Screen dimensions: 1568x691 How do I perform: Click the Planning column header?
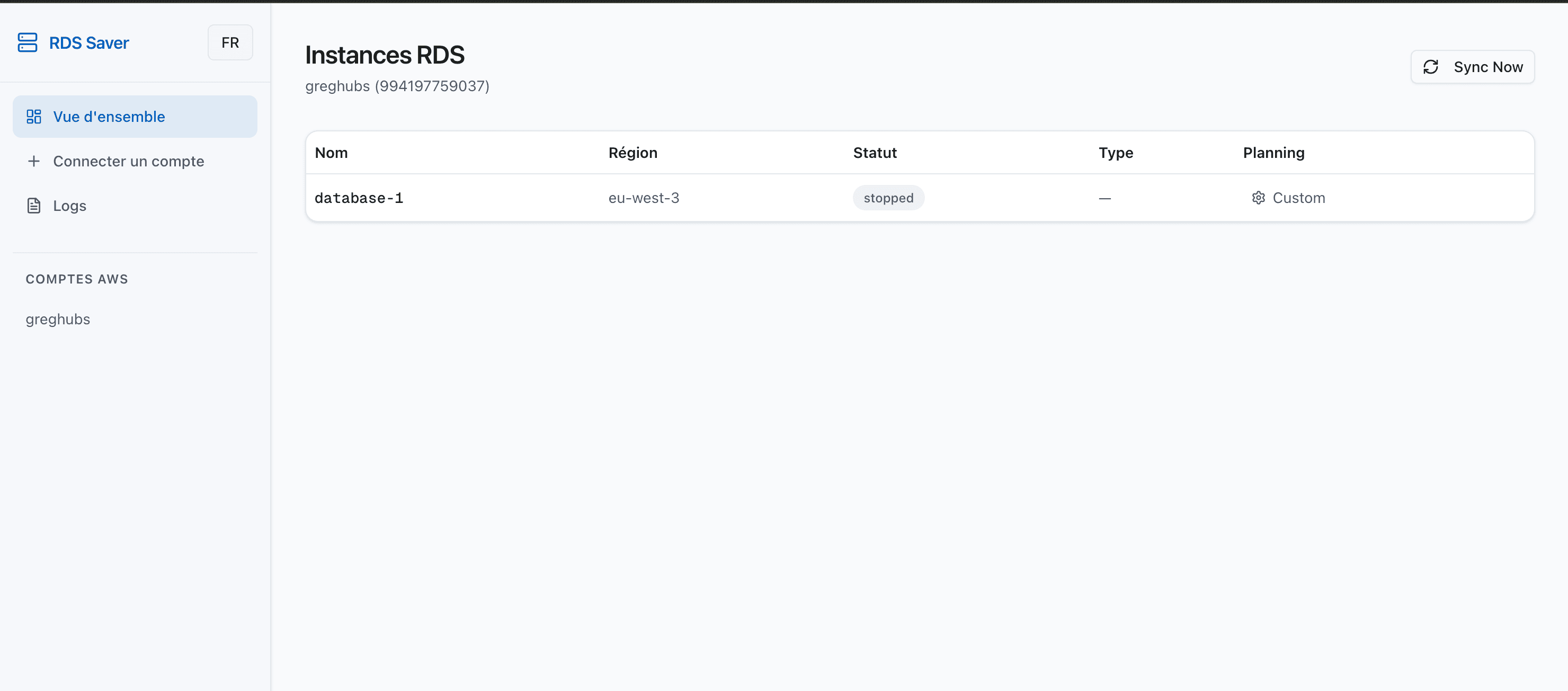1273,153
